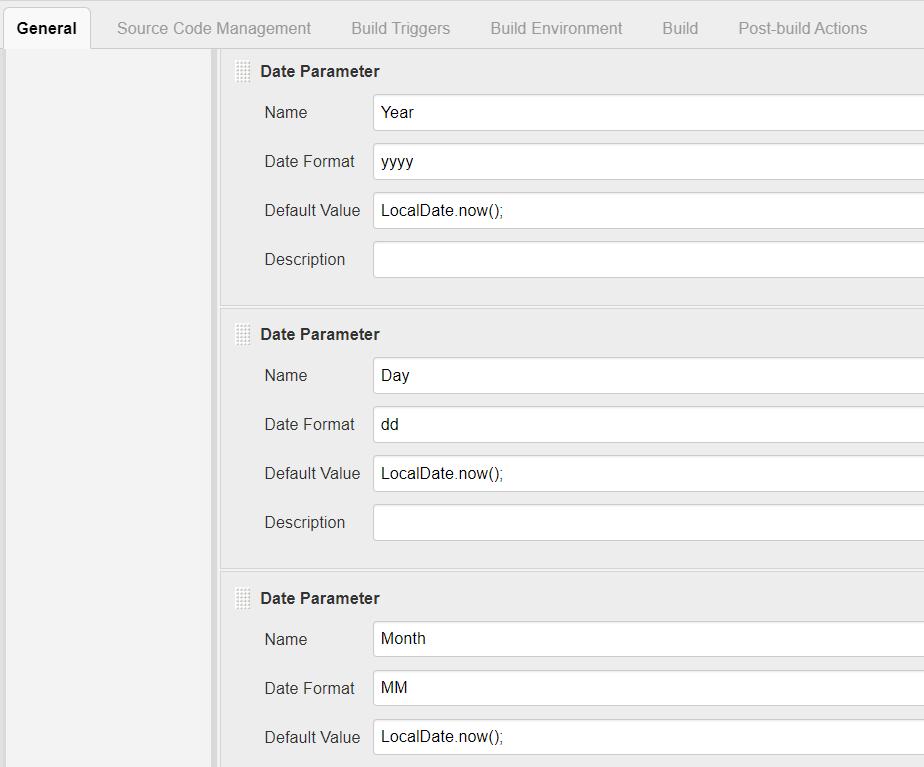Click the Description field of Day parameter
This screenshot has width=924, height=767.
point(648,522)
